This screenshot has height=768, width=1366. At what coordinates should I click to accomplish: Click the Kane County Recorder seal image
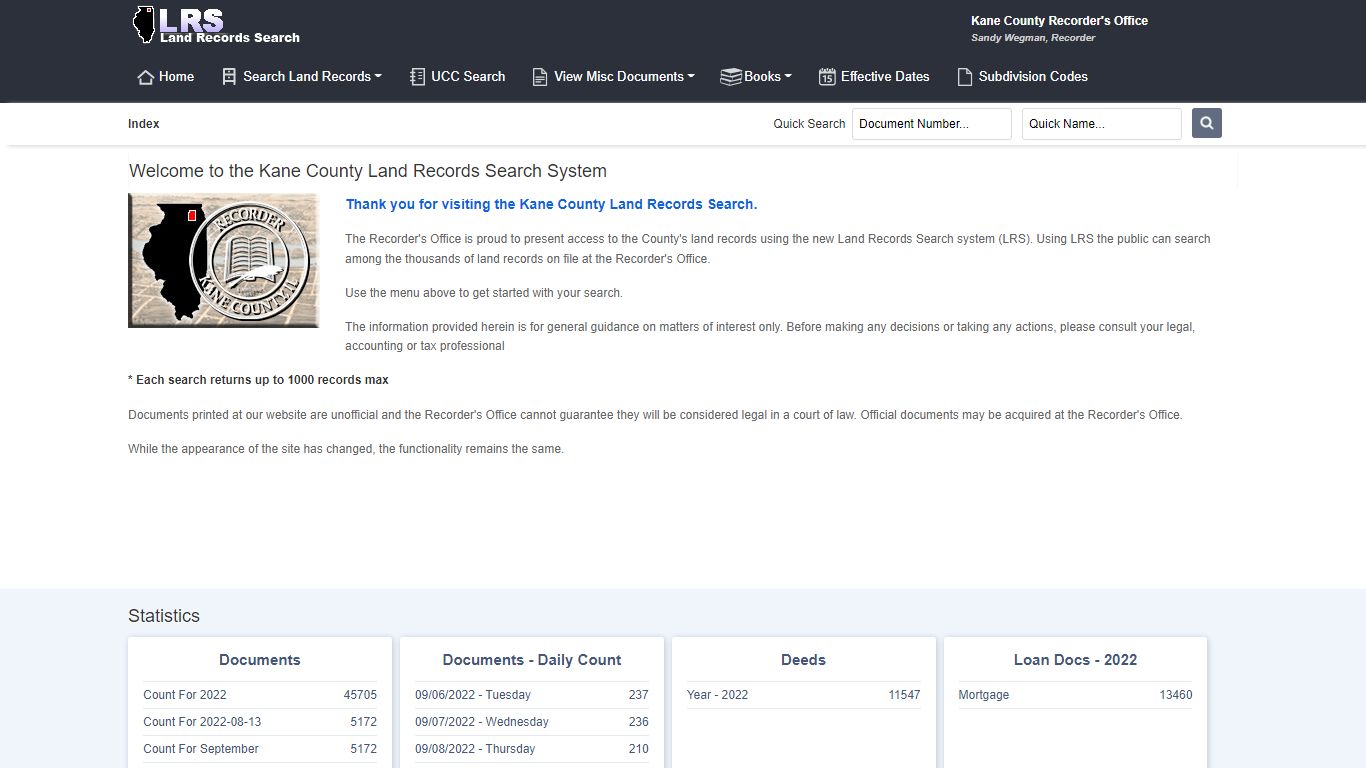[x=224, y=260]
